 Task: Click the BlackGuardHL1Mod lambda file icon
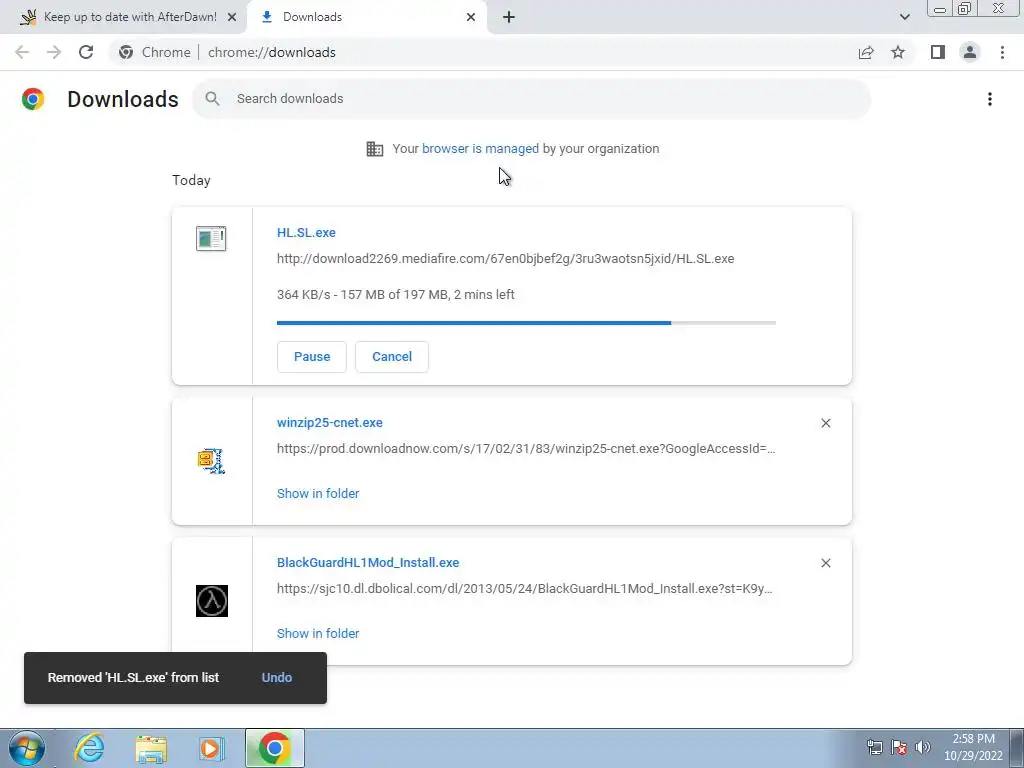(x=212, y=601)
